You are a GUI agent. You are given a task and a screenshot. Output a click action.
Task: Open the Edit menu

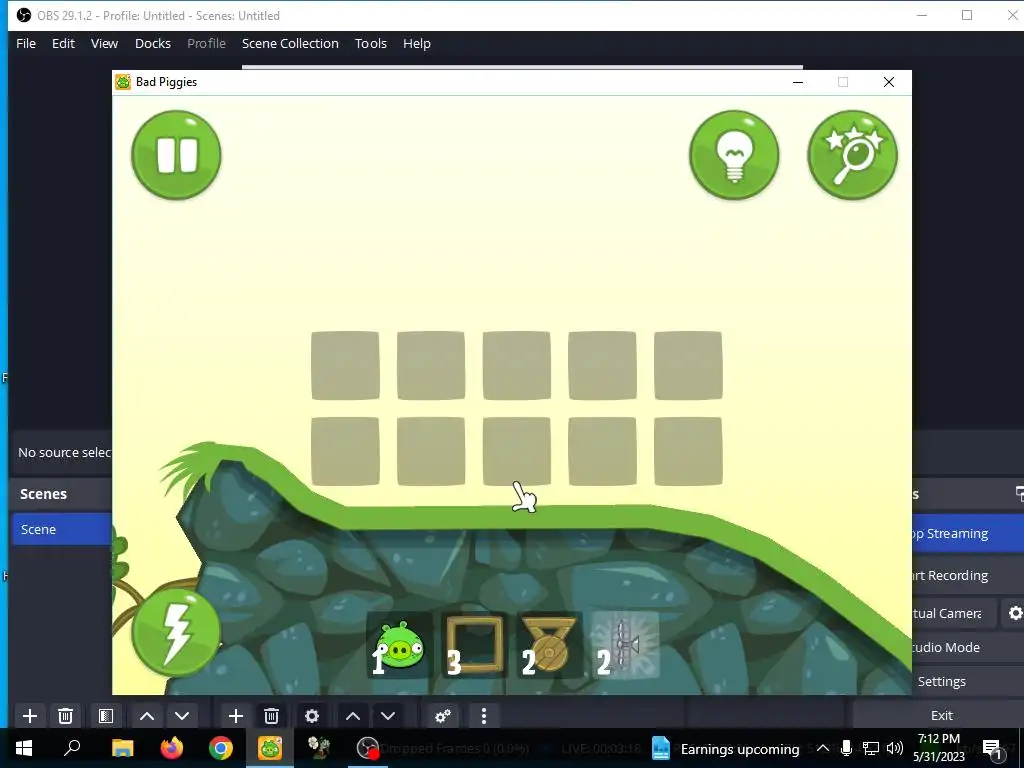[x=63, y=43]
